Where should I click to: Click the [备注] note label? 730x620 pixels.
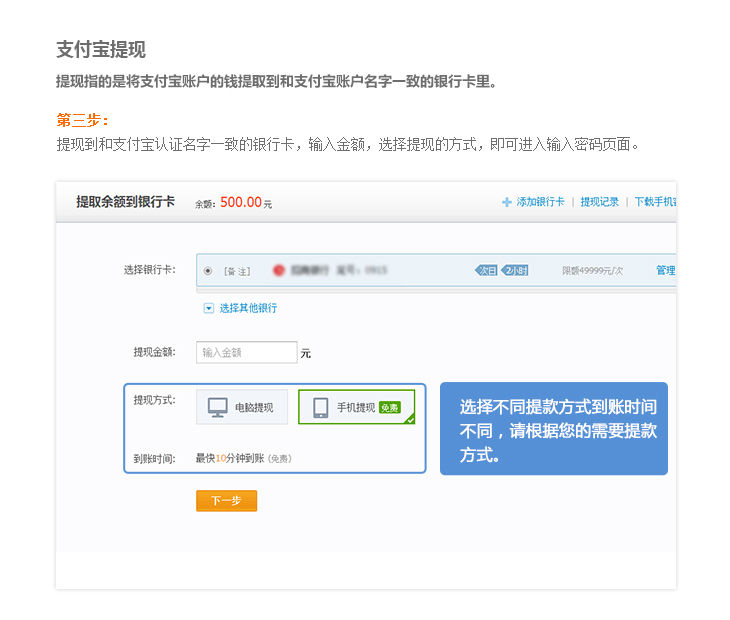click(x=237, y=271)
